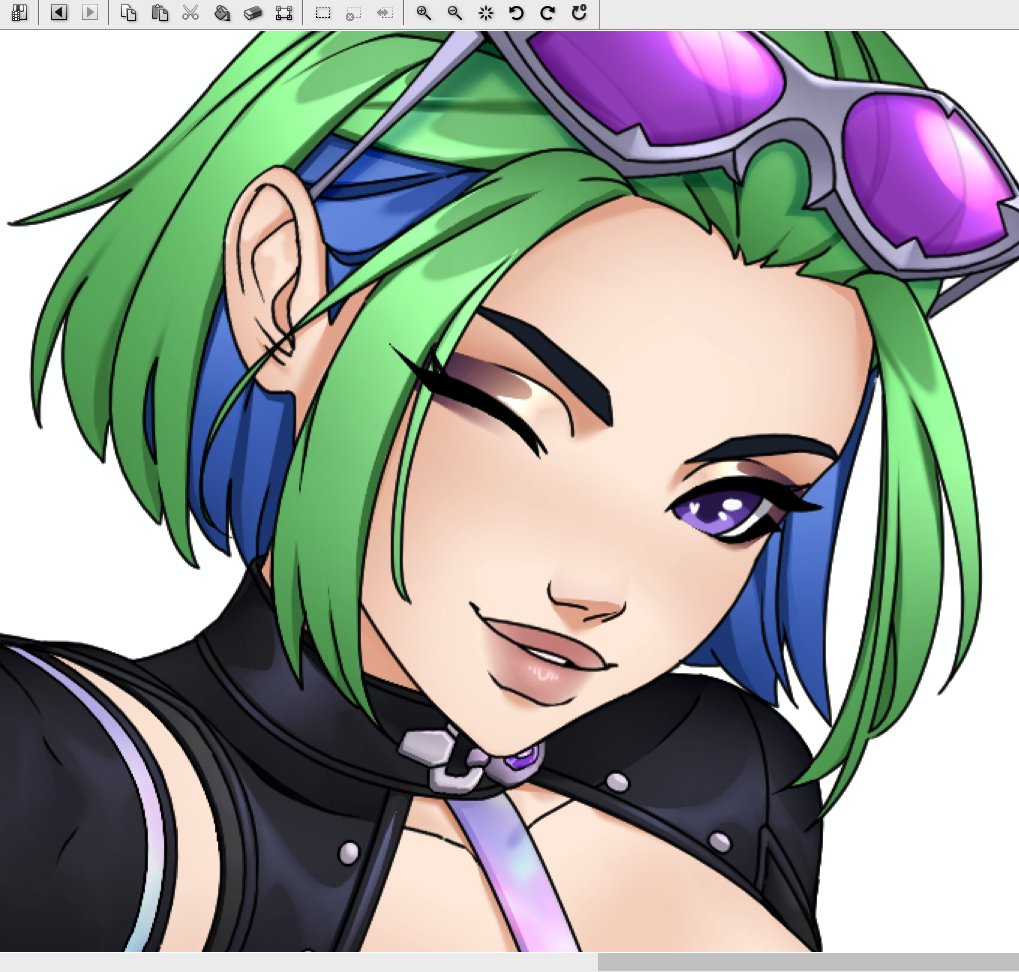Click the deselect icon with small x
The width and height of the screenshot is (1019, 972).
point(354,12)
